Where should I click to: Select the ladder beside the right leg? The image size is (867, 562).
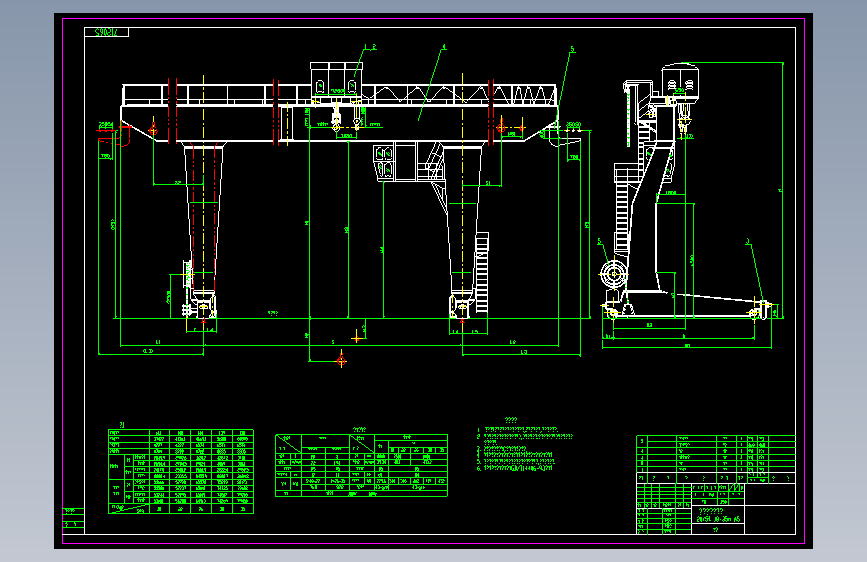482,273
